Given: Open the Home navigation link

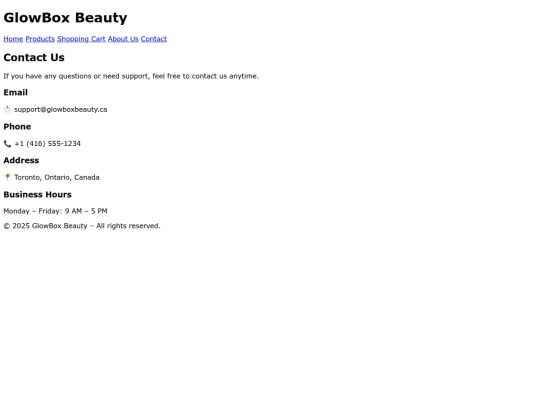Looking at the screenshot, I should (13, 39).
